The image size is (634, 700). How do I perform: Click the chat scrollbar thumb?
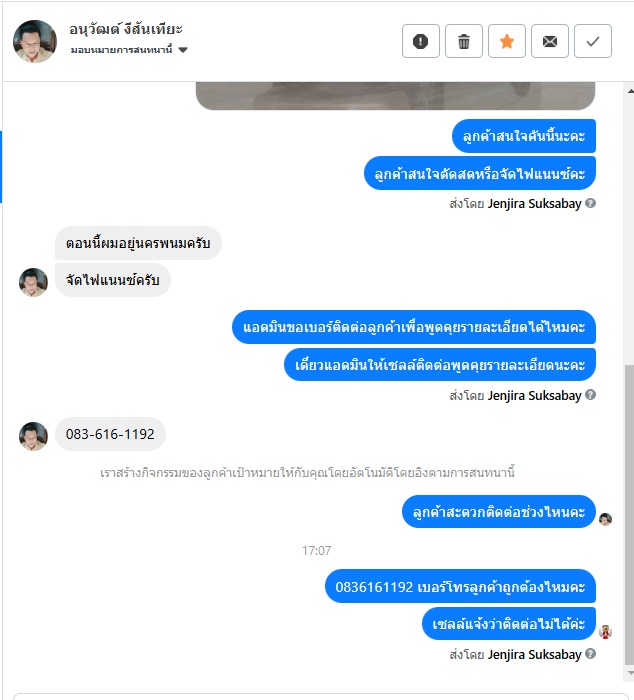(x=630, y=514)
